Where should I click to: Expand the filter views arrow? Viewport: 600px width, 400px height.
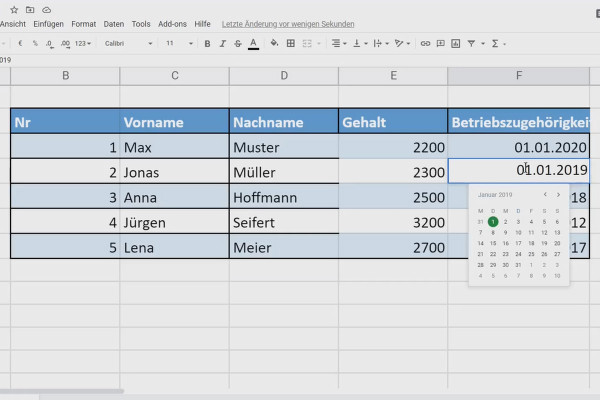click(x=483, y=44)
